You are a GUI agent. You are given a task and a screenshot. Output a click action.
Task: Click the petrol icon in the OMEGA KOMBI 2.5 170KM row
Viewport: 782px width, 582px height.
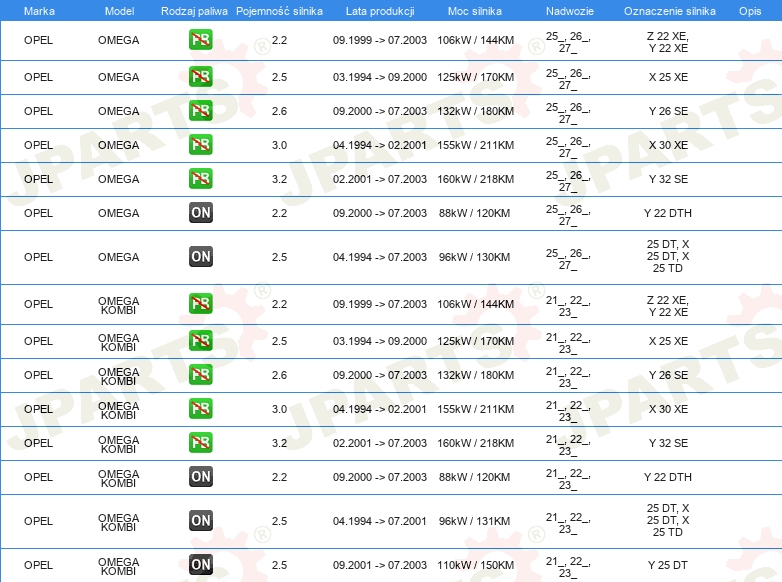point(200,341)
